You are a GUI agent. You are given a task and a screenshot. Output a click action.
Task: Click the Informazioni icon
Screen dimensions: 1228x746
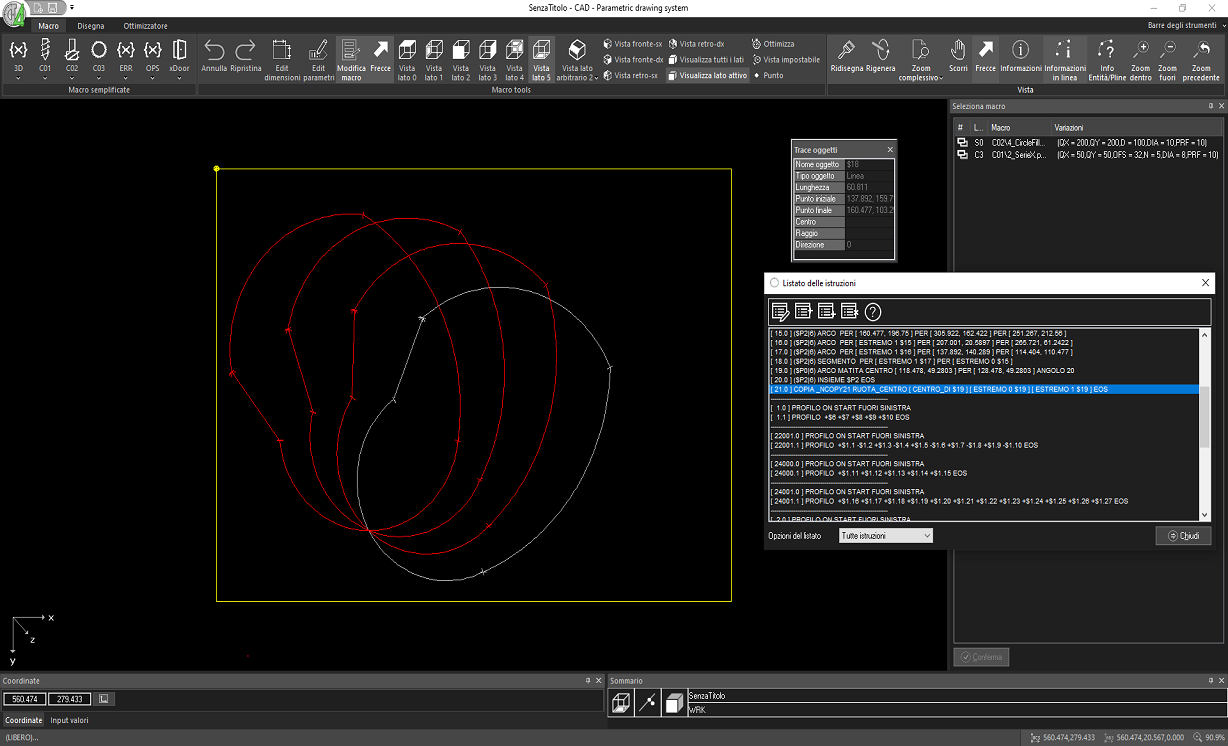pos(1021,50)
